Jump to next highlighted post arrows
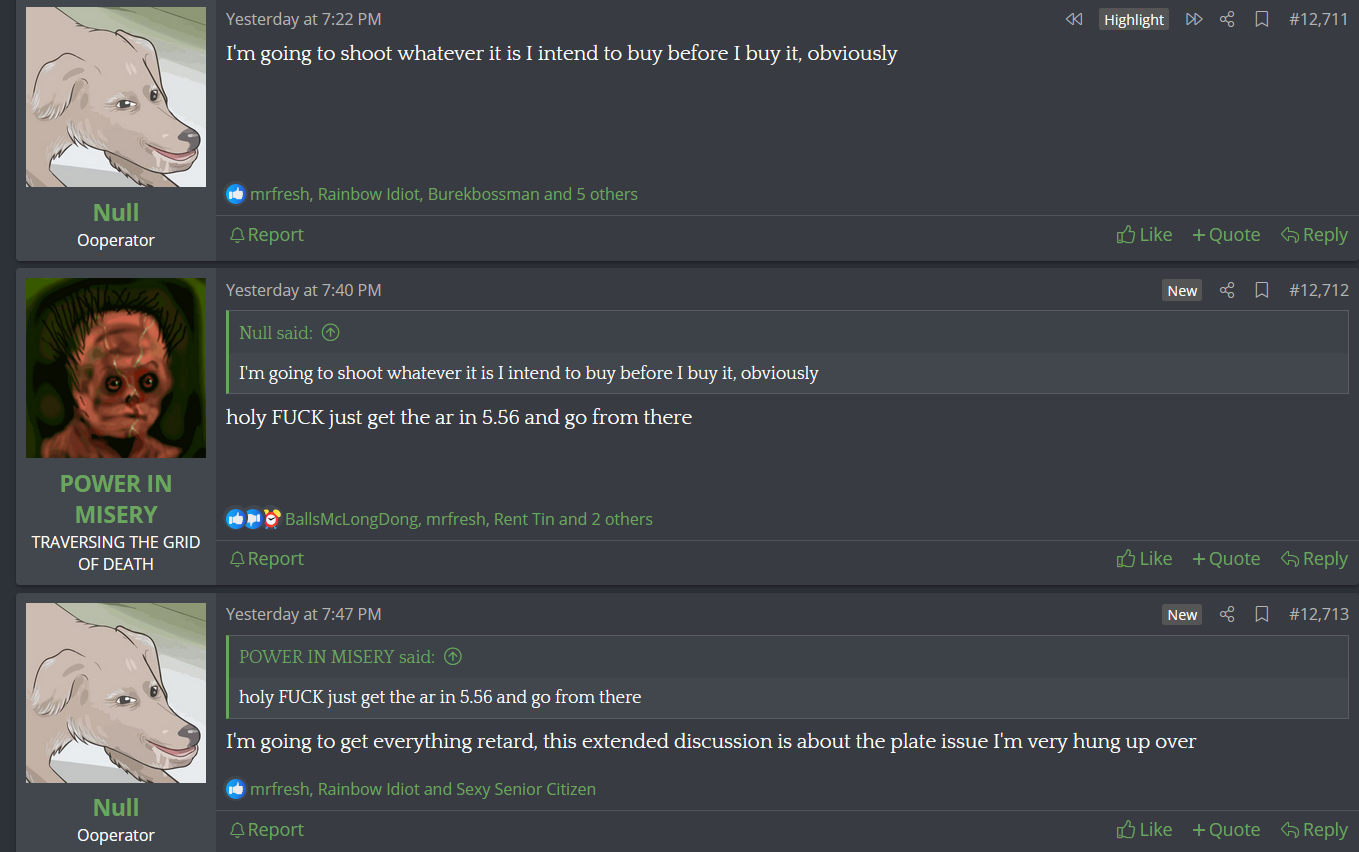This screenshot has width=1359, height=852. [x=1194, y=19]
